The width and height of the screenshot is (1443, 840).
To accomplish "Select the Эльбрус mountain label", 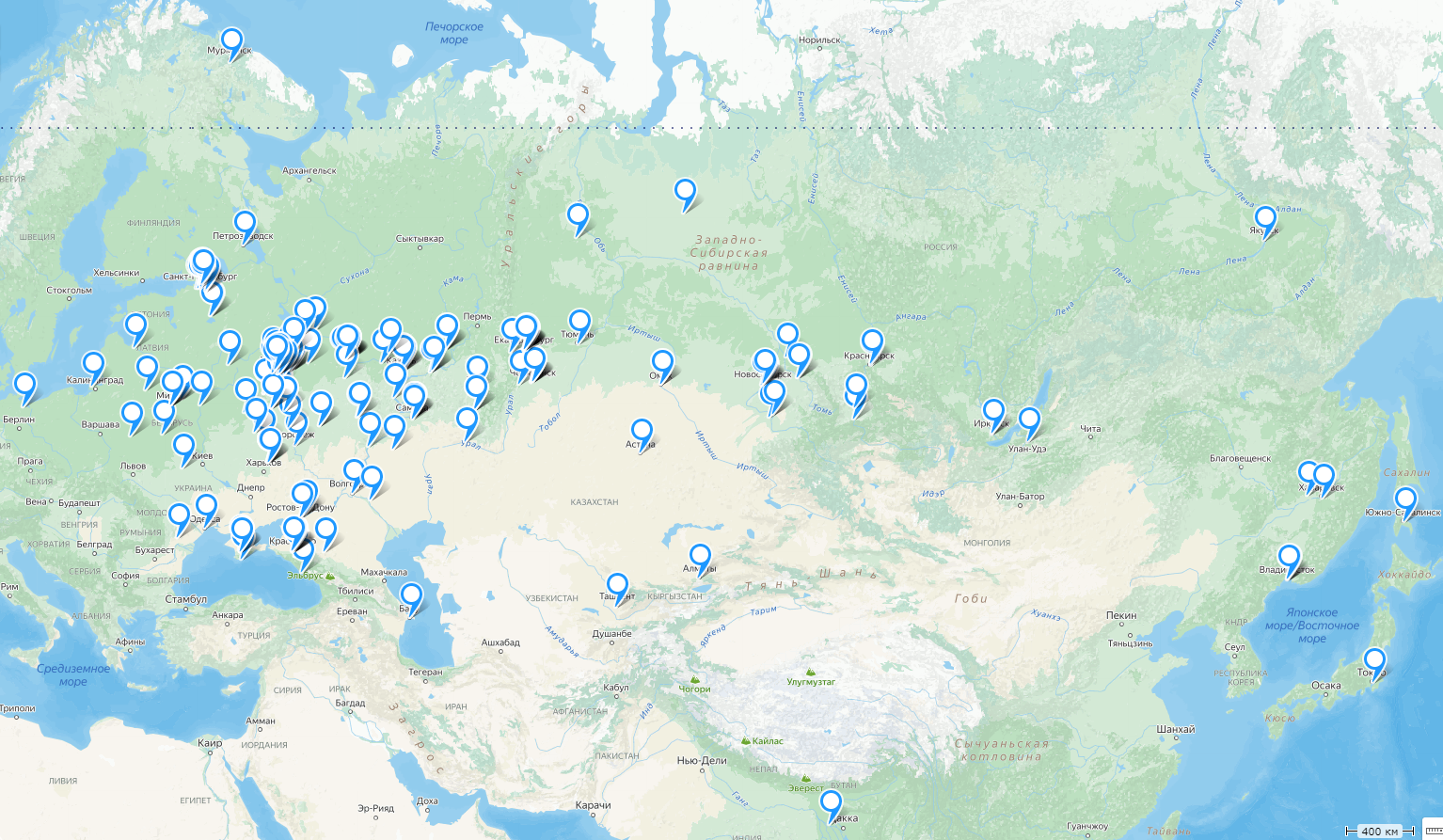I will coord(305,576).
